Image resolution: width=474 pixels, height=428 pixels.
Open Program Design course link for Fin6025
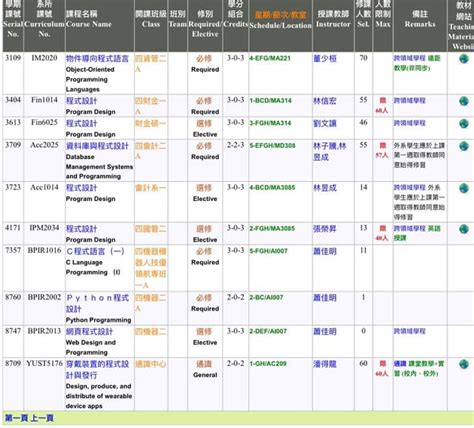click(81, 123)
